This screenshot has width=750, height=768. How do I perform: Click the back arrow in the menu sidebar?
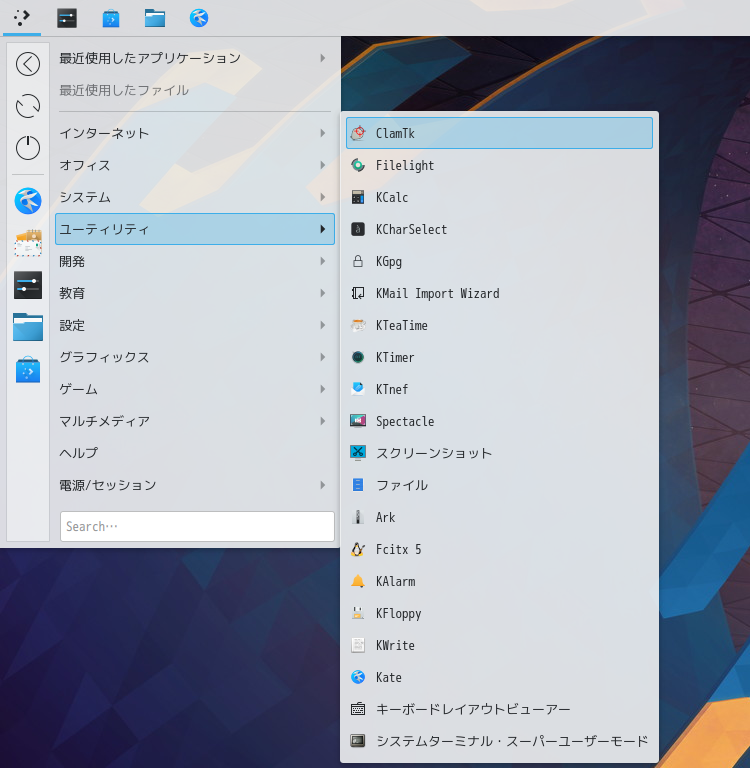28,64
